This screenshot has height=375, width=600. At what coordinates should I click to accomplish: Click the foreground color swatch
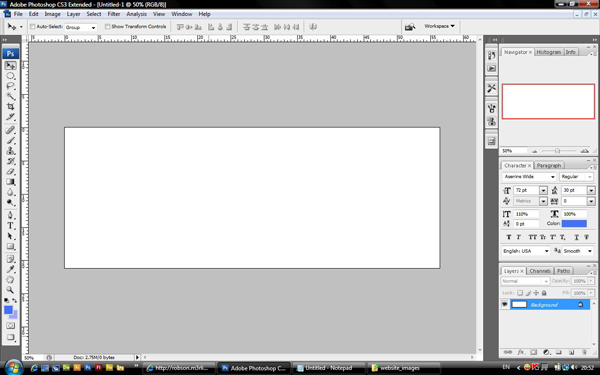tap(8, 310)
